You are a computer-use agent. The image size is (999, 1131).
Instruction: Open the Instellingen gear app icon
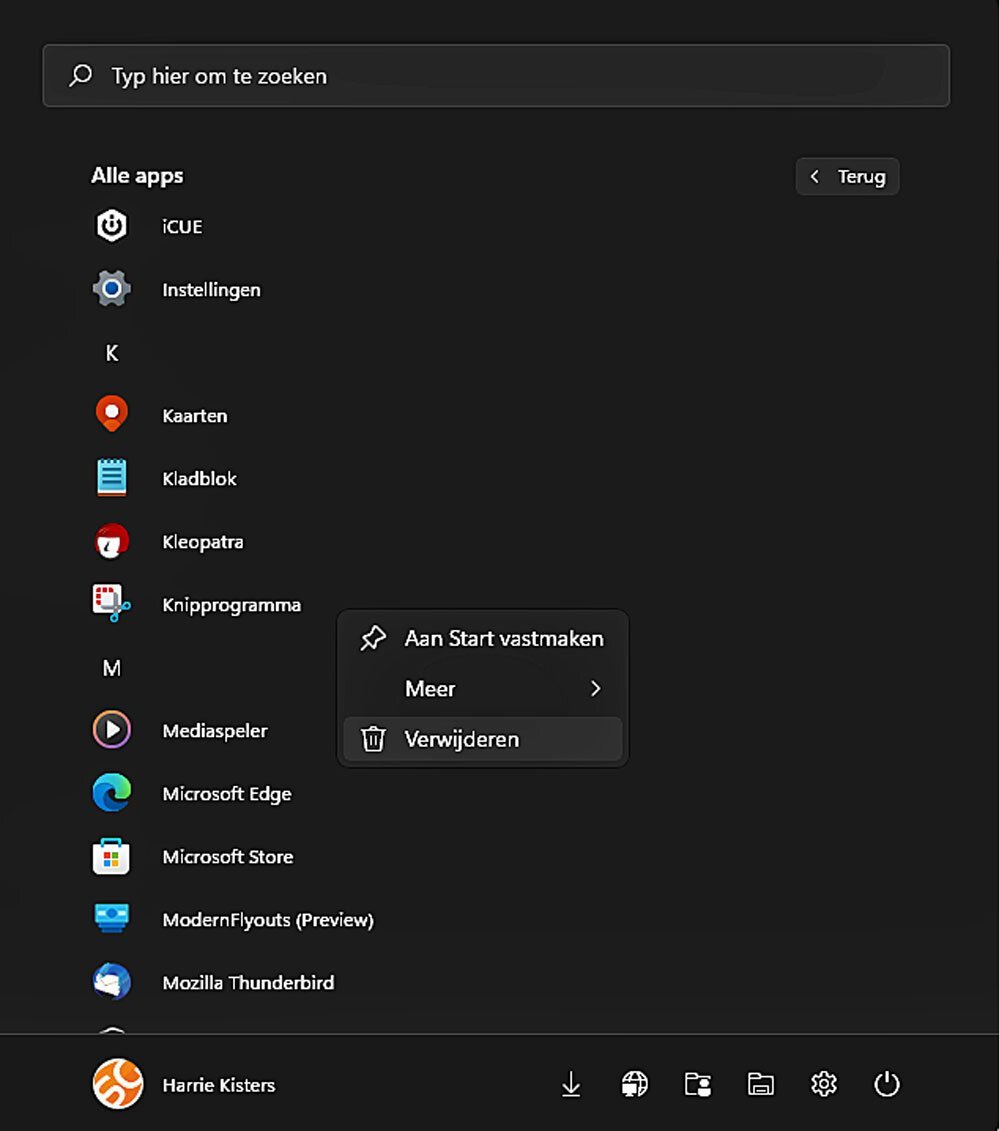pos(112,289)
